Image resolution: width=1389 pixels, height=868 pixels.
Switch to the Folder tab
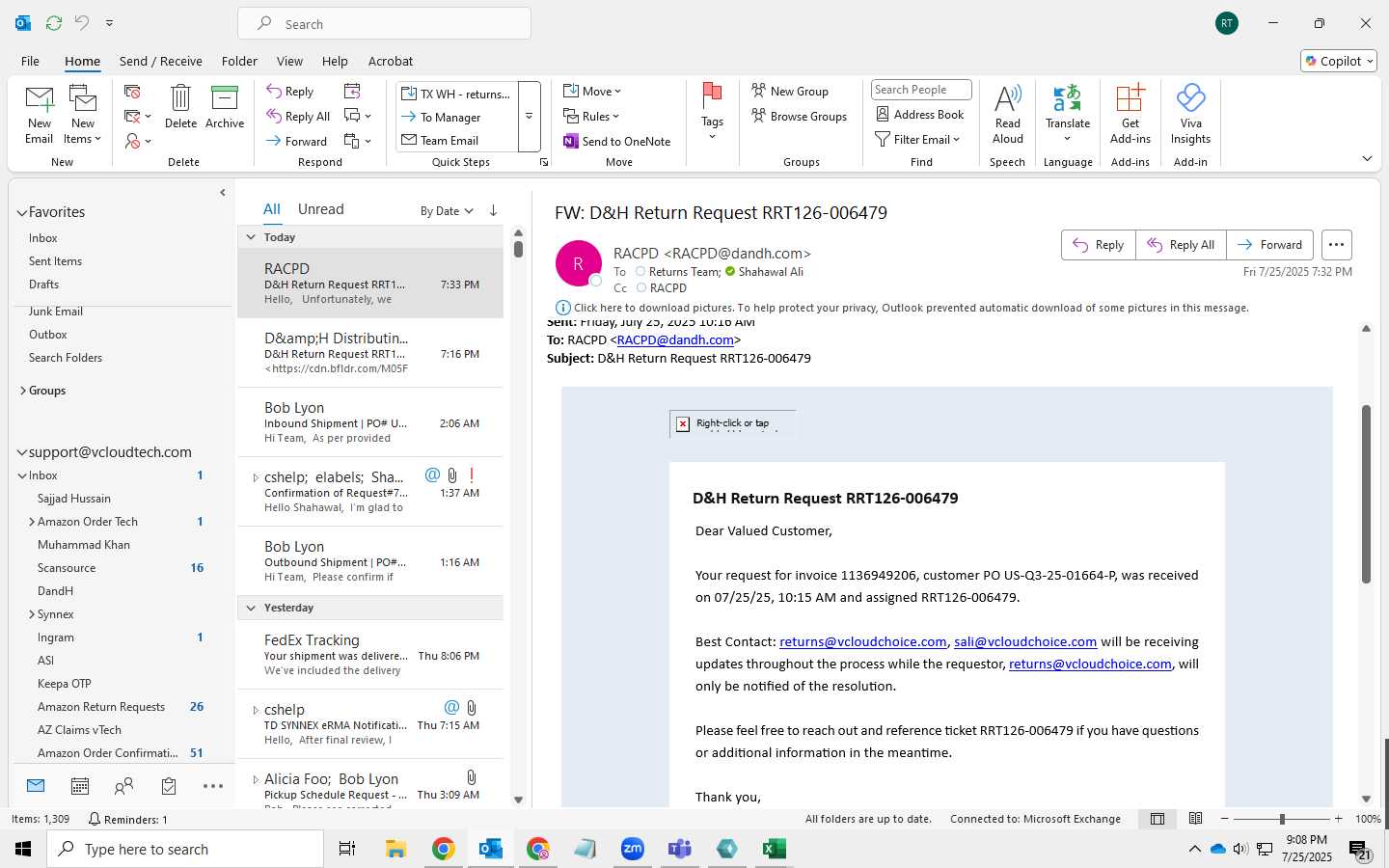(x=239, y=61)
